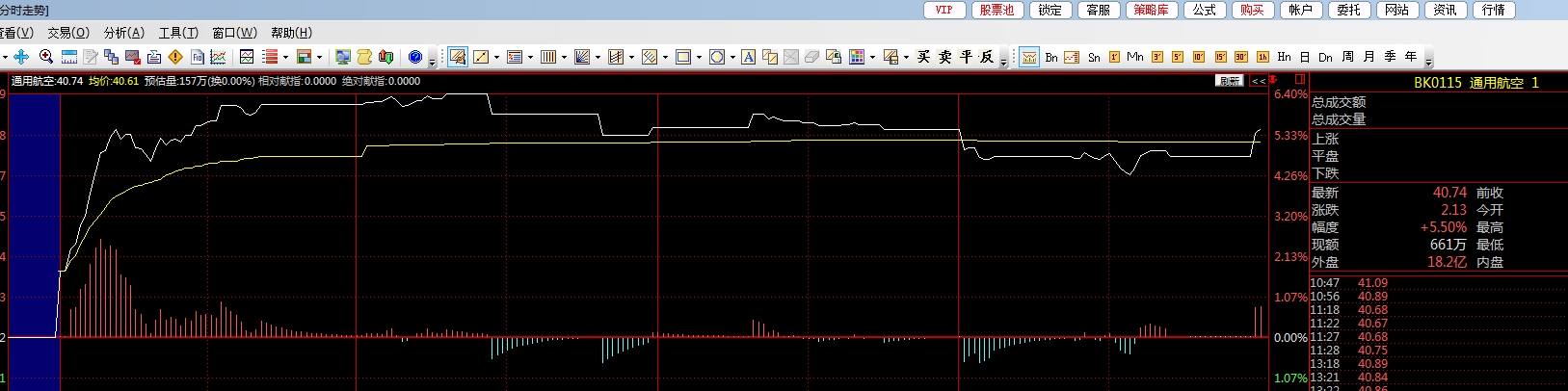Switch to the 5-minute K-line period
The image size is (1568, 391).
click(x=1178, y=58)
